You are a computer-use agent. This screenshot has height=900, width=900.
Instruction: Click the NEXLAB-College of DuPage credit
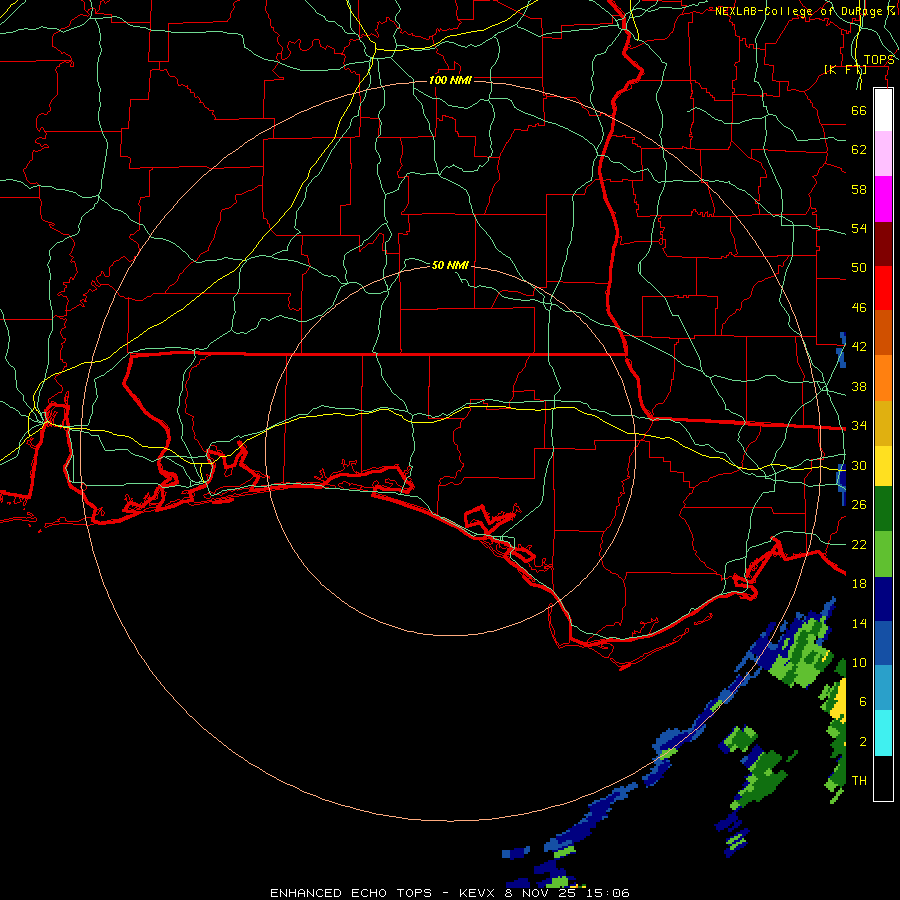[x=804, y=11]
